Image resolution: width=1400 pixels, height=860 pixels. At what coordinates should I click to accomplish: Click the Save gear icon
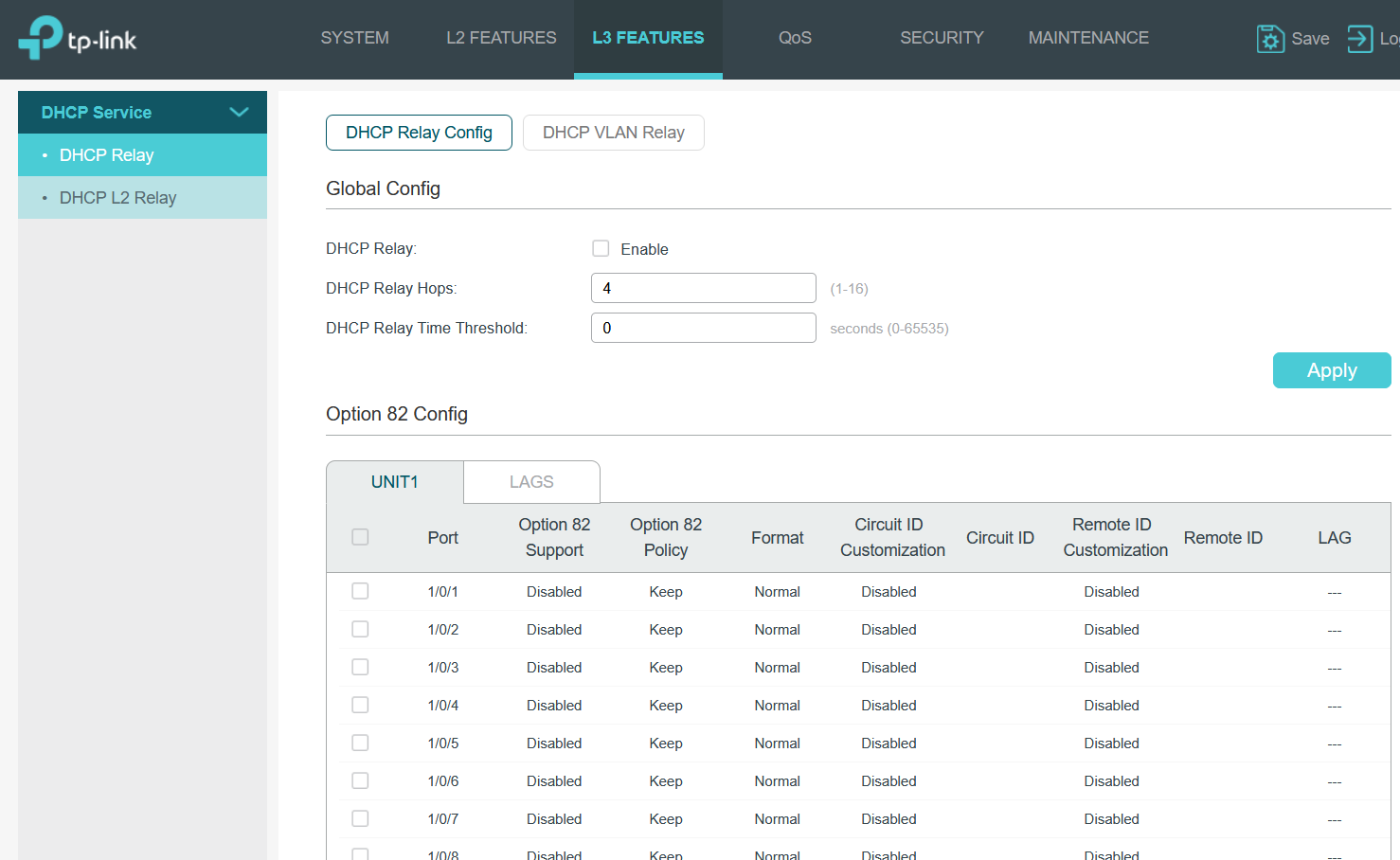point(1269,39)
